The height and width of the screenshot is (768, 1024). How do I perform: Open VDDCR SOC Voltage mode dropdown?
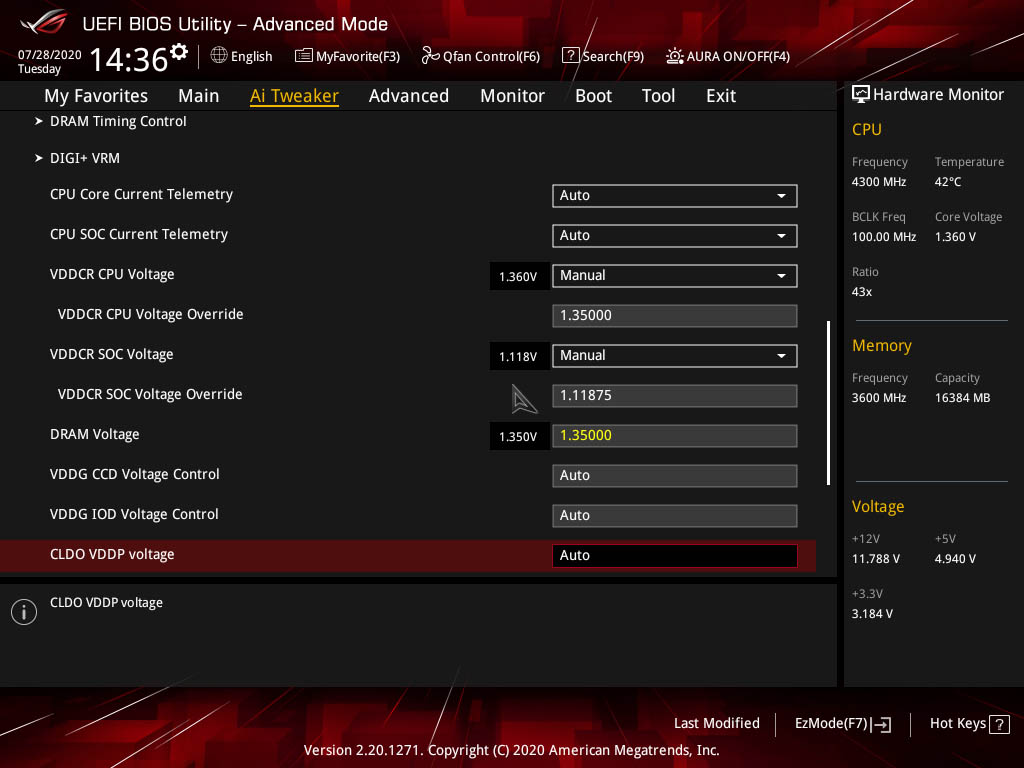pyautogui.click(x=675, y=356)
